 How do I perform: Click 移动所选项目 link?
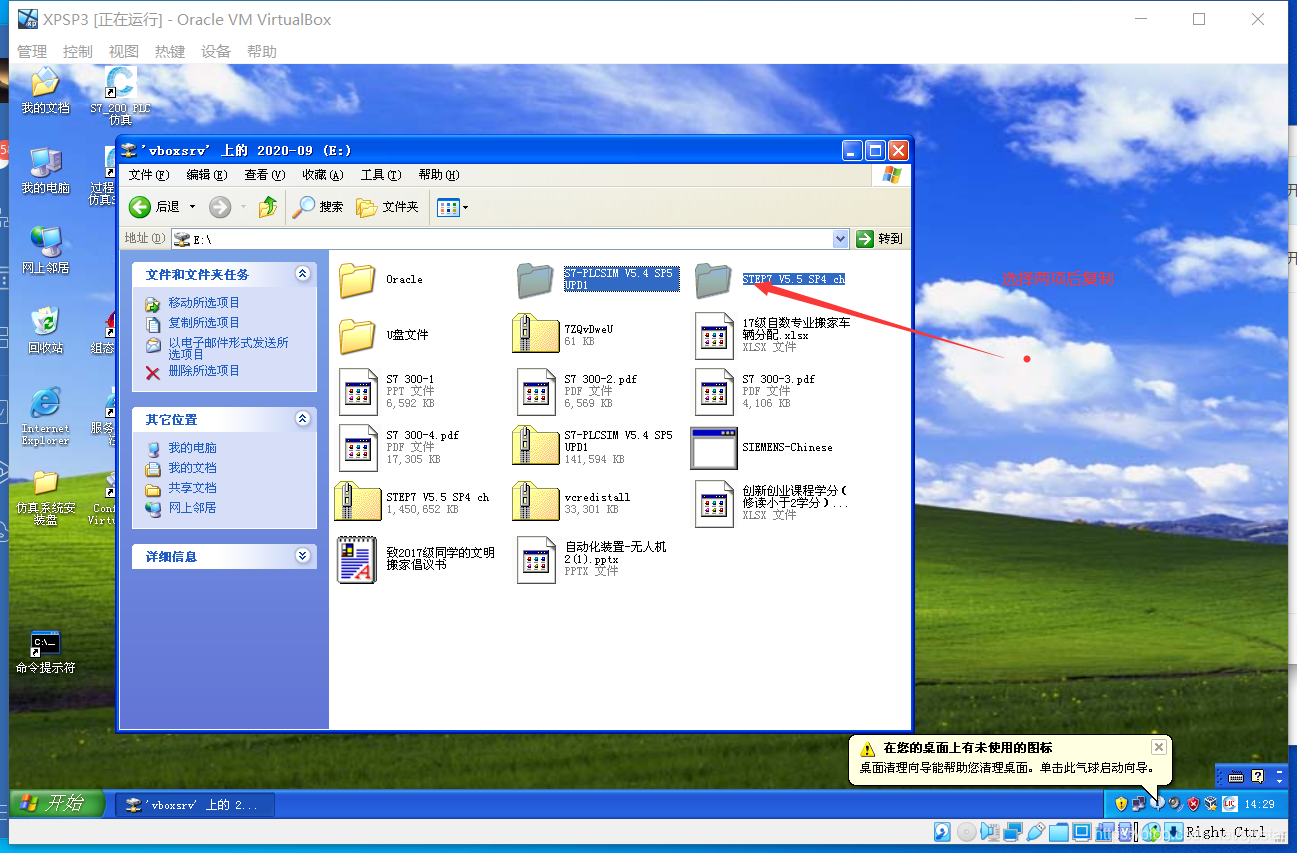(x=204, y=303)
